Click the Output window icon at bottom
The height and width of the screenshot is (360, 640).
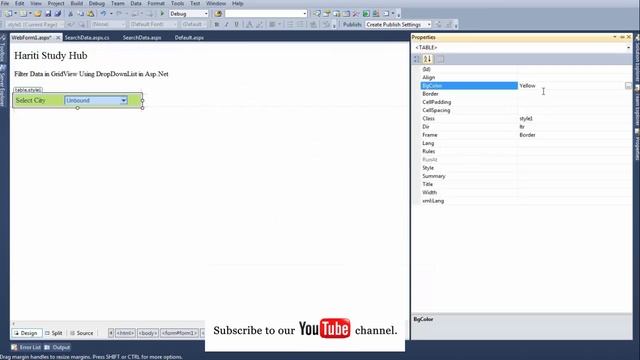pyautogui.click(x=47, y=347)
